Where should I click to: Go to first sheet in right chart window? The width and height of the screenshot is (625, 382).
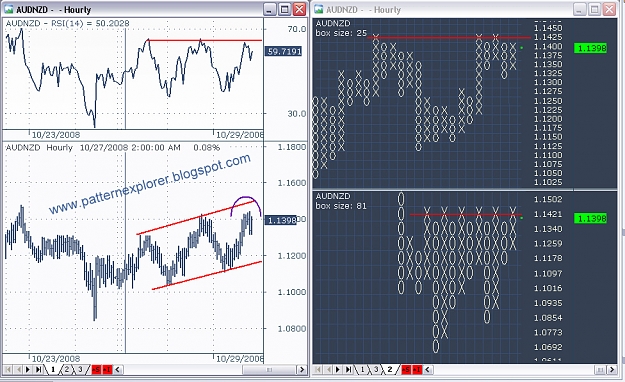click(x=317, y=370)
